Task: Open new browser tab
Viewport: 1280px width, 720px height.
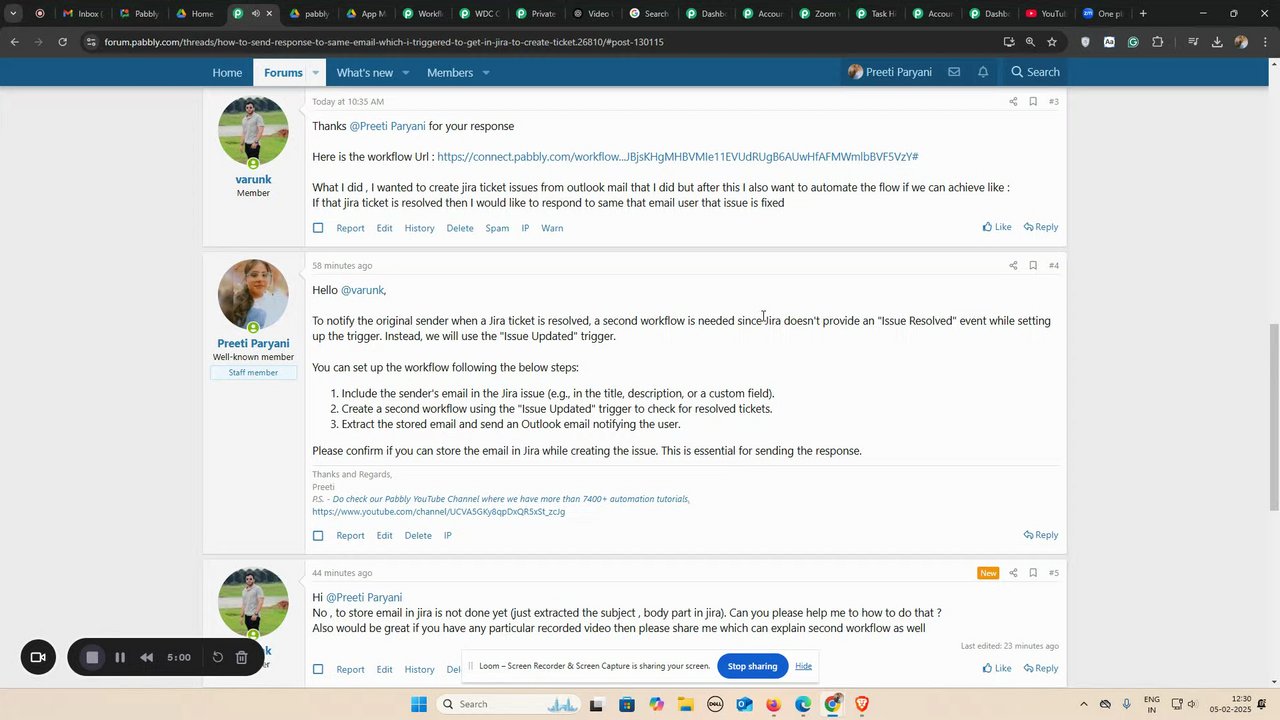Action: [x=1143, y=14]
